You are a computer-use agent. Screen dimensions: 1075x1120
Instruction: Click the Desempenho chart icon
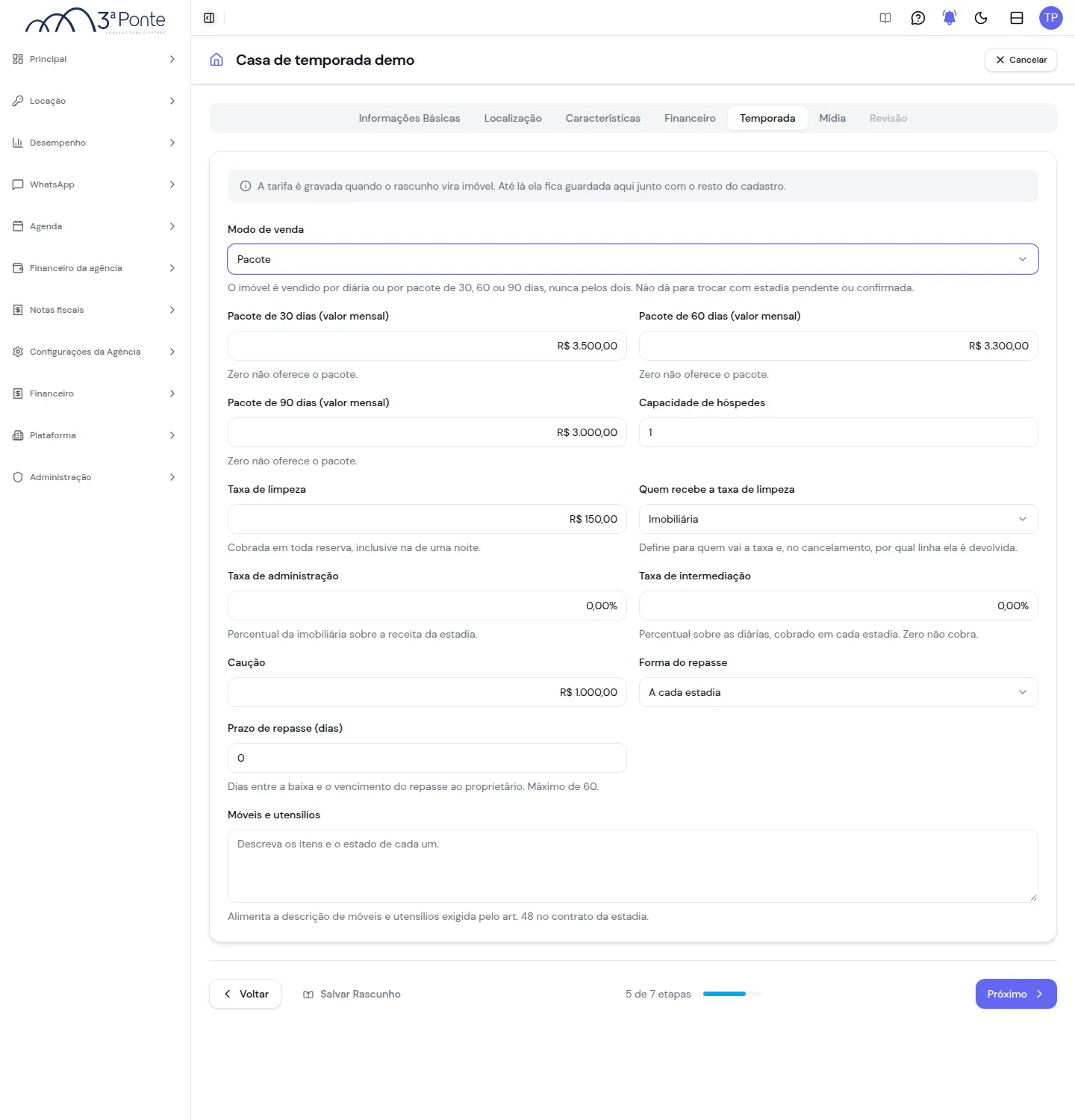18,143
